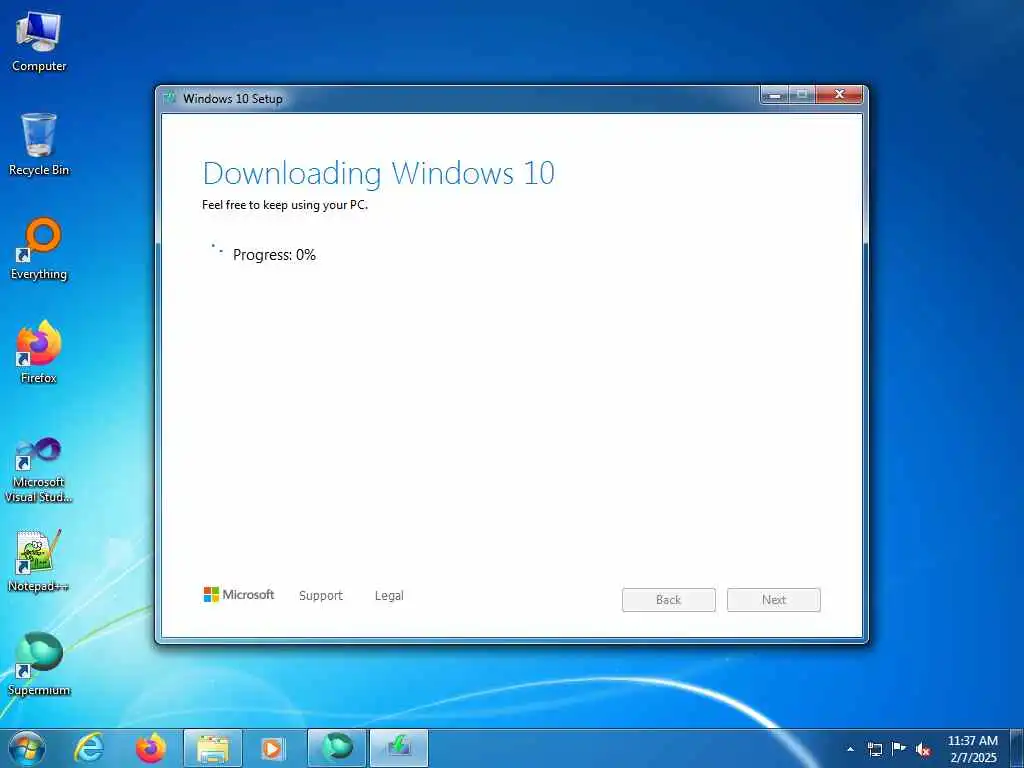This screenshot has height=768, width=1024.
Task: Click the Windows 10 Setup title text
Action: coord(233,99)
